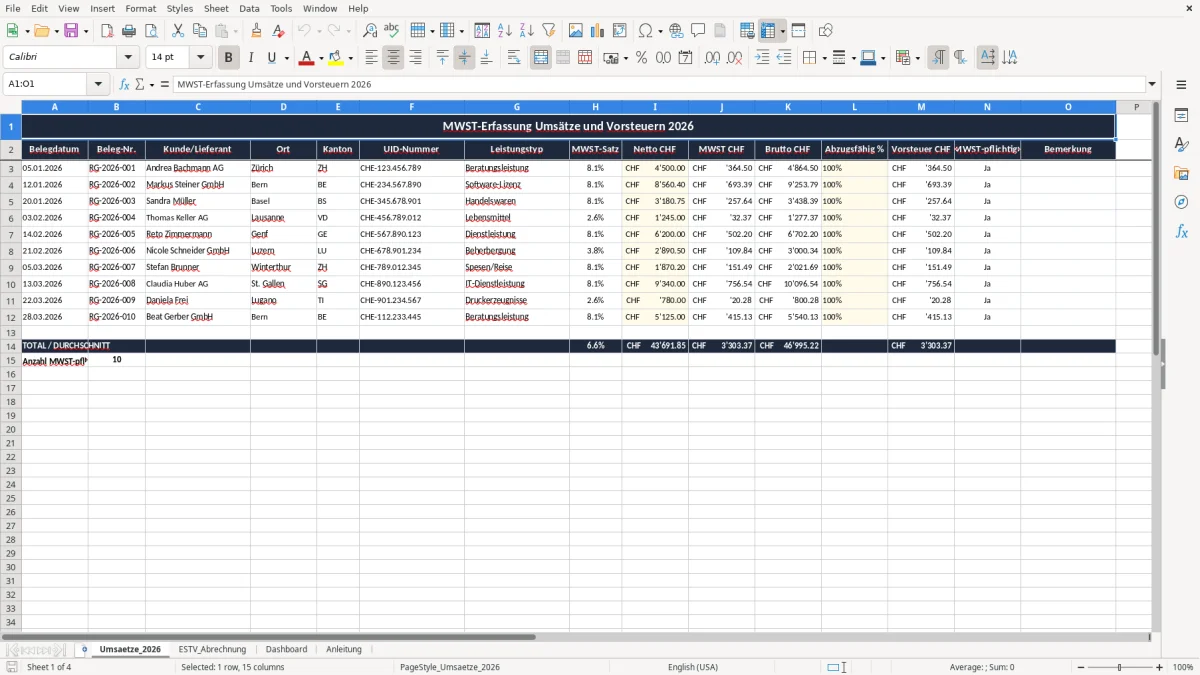Format as percent
1200x675 pixels.
[x=641, y=58]
